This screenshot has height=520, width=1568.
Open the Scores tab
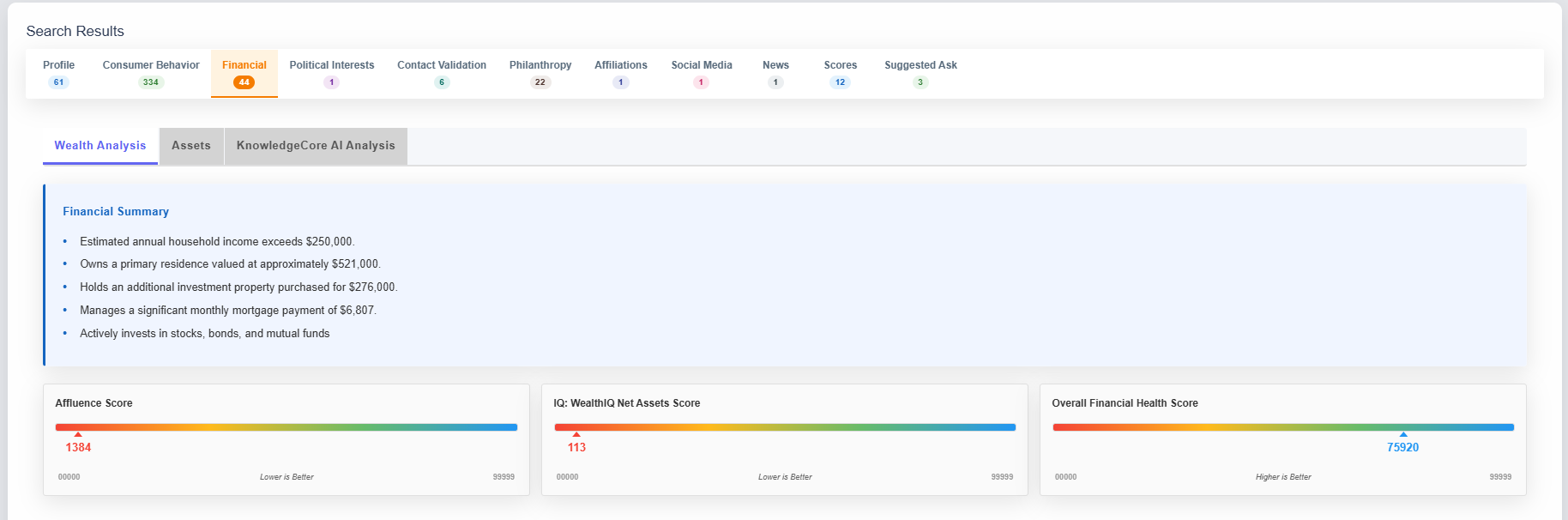pos(841,73)
